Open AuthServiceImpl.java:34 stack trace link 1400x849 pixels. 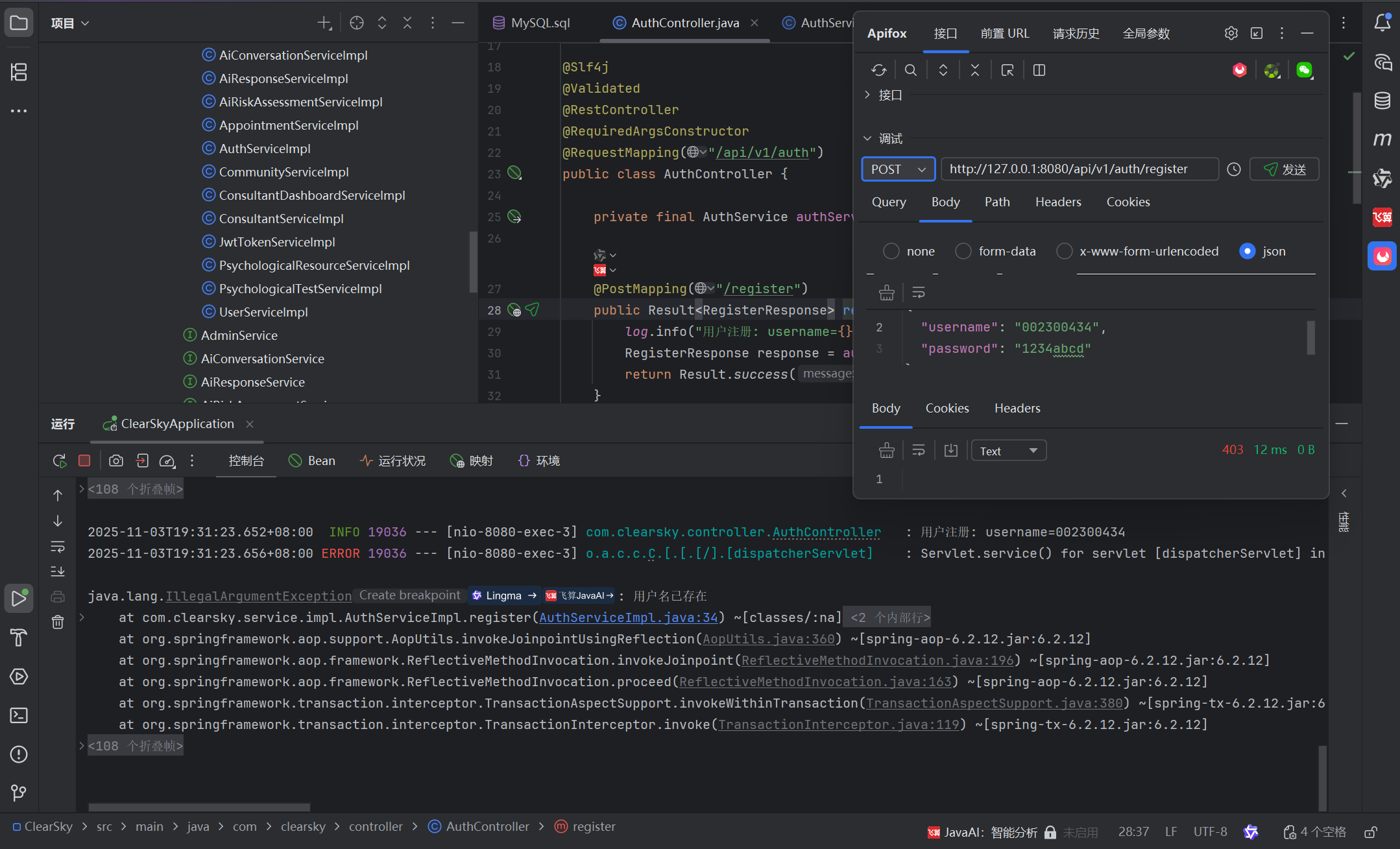coord(629,617)
